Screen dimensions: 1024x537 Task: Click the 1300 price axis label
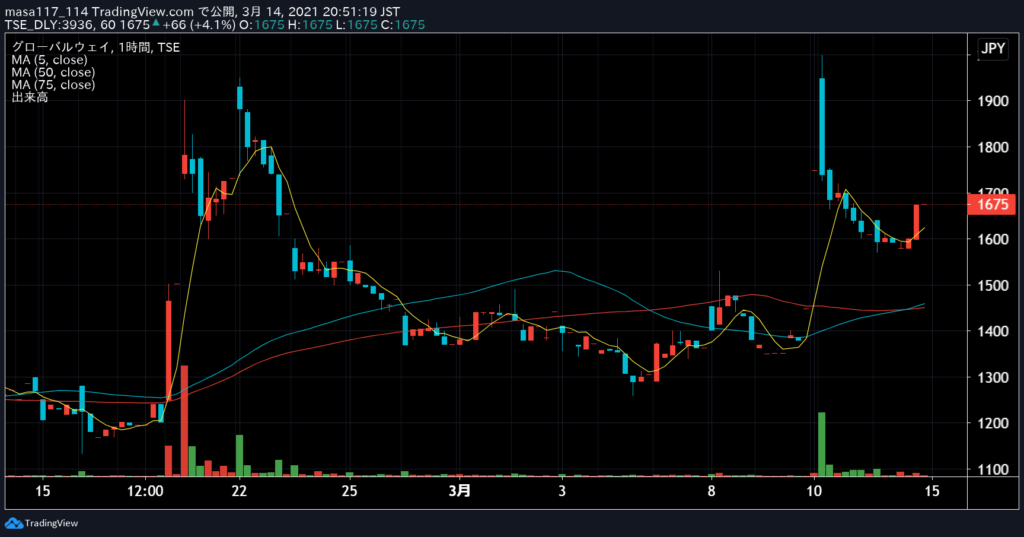click(x=993, y=378)
